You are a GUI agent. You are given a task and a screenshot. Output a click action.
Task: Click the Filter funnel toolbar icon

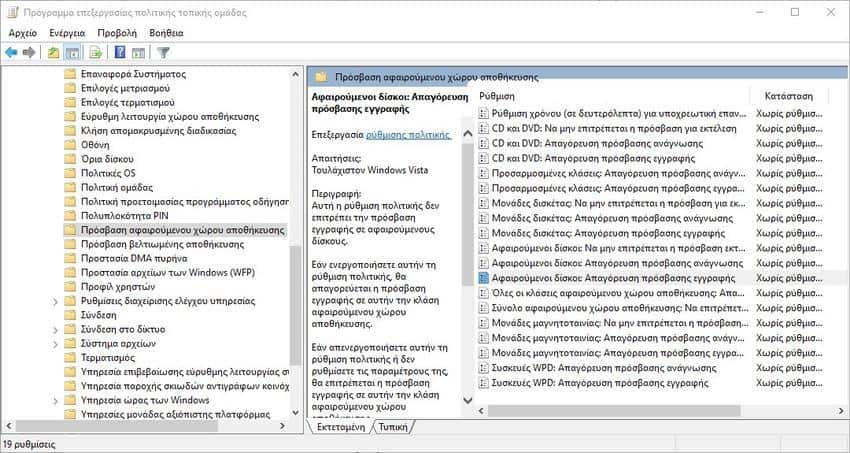coord(164,53)
